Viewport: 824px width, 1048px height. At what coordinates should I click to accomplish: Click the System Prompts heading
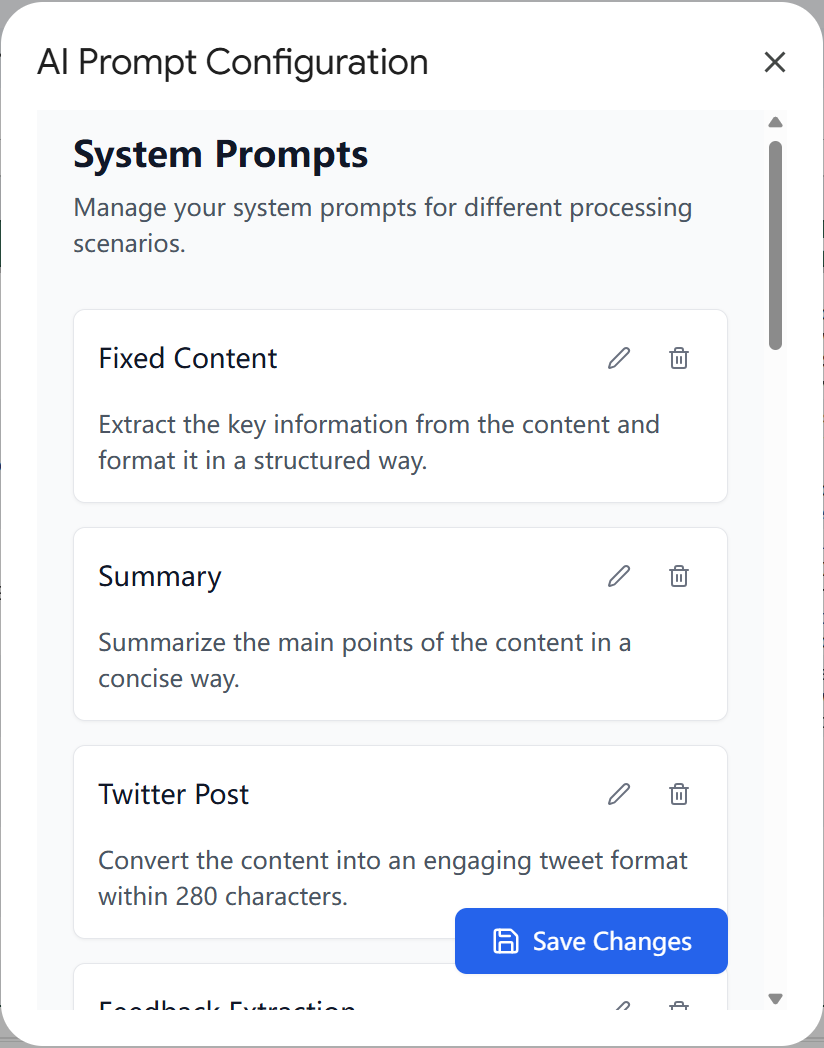(x=221, y=155)
